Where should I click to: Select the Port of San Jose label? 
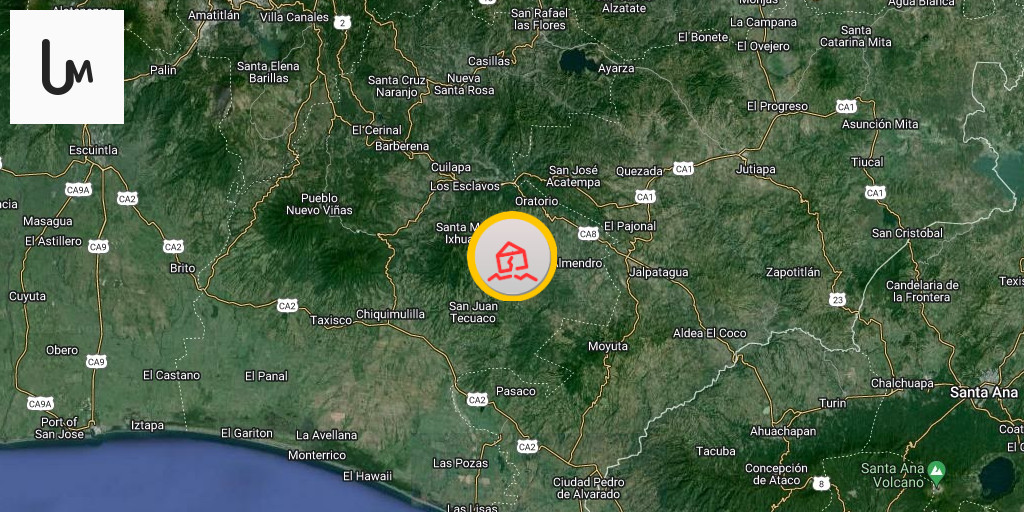coord(59,428)
